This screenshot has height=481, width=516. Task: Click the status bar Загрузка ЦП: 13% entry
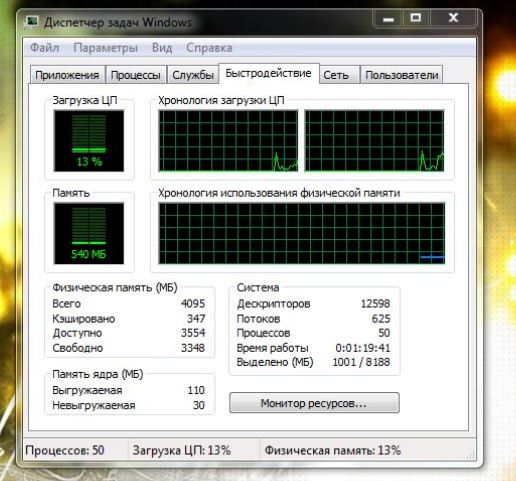pos(182,450)
